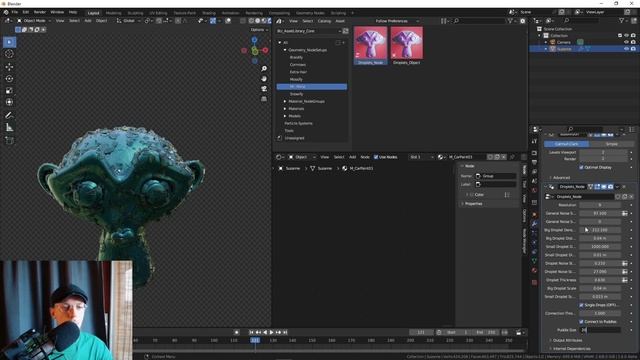Toggle Single Drops checkbox

tap(581, 305)
